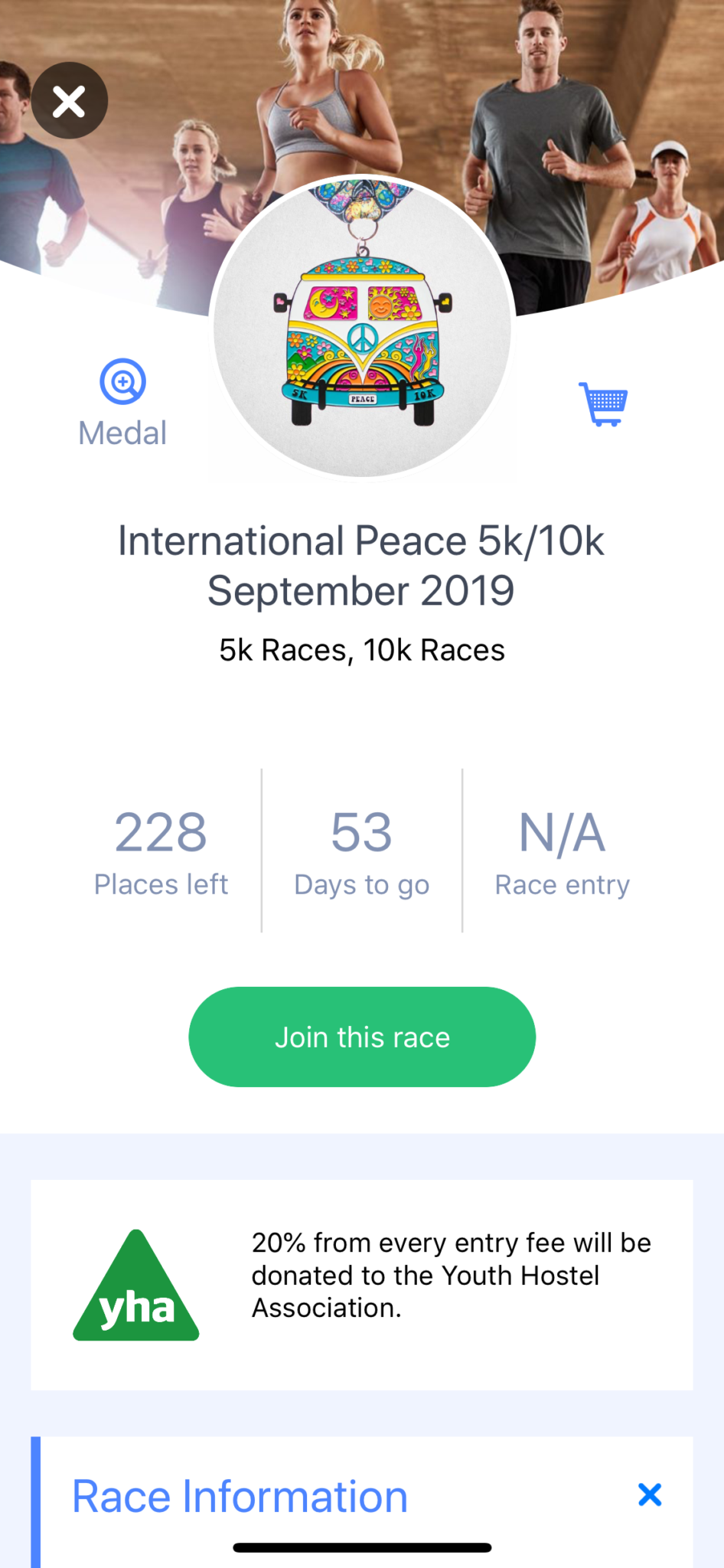Click the blue accent bar beside Race Information

click(x=35, y=1501)
